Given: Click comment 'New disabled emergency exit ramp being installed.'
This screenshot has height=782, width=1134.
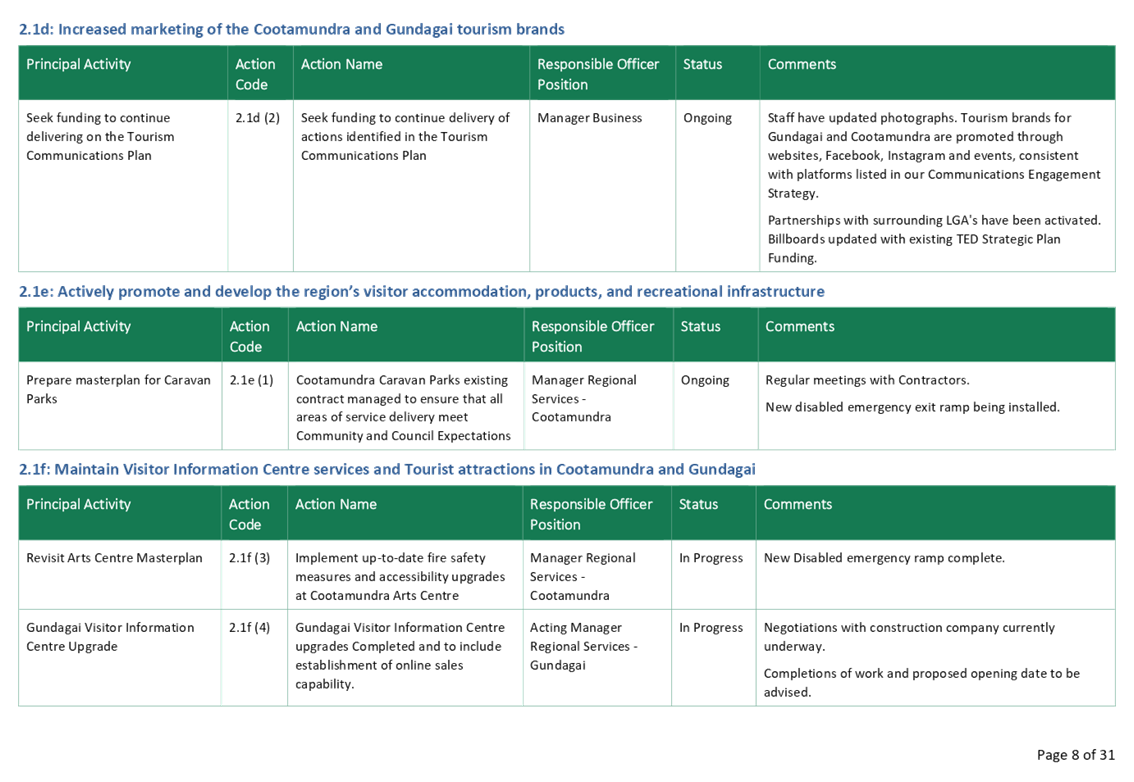Looking at the screenshot, I should 912,407.
